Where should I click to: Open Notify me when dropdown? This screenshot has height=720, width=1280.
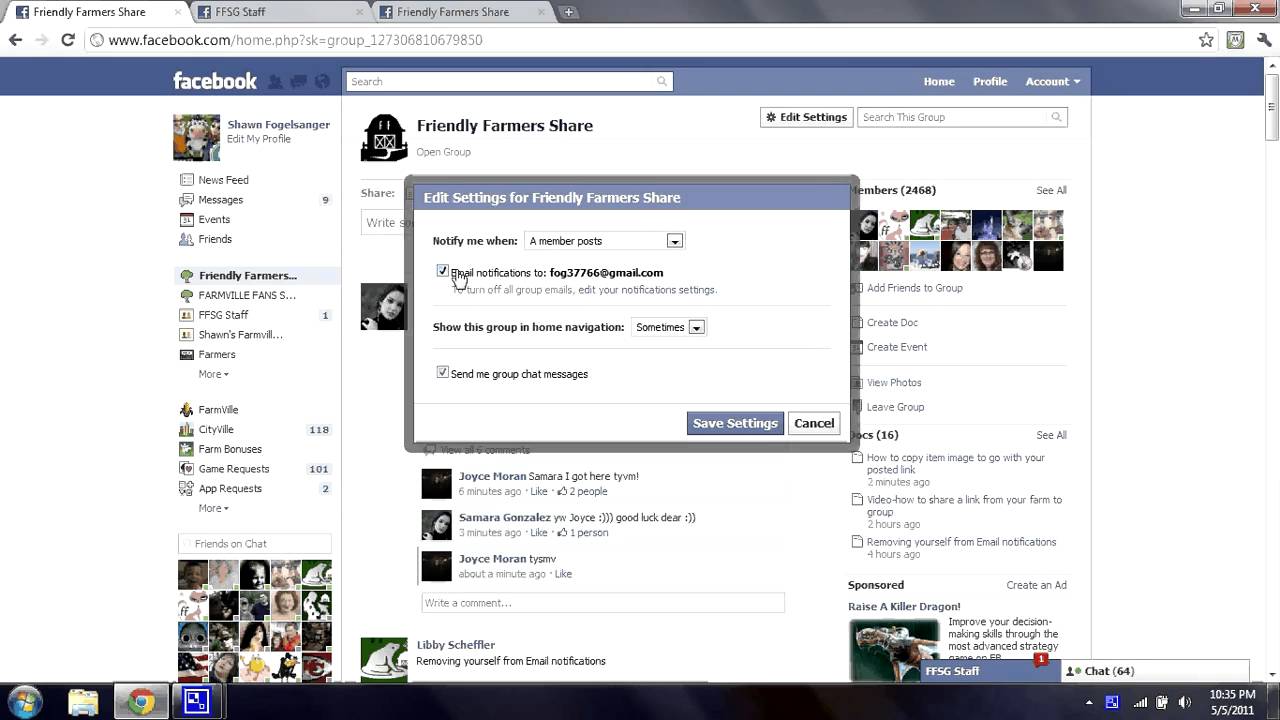[604, 241]
